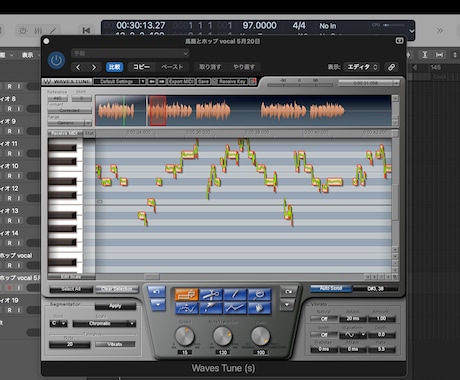Select the Glue tool

click(x=210, y=308)
